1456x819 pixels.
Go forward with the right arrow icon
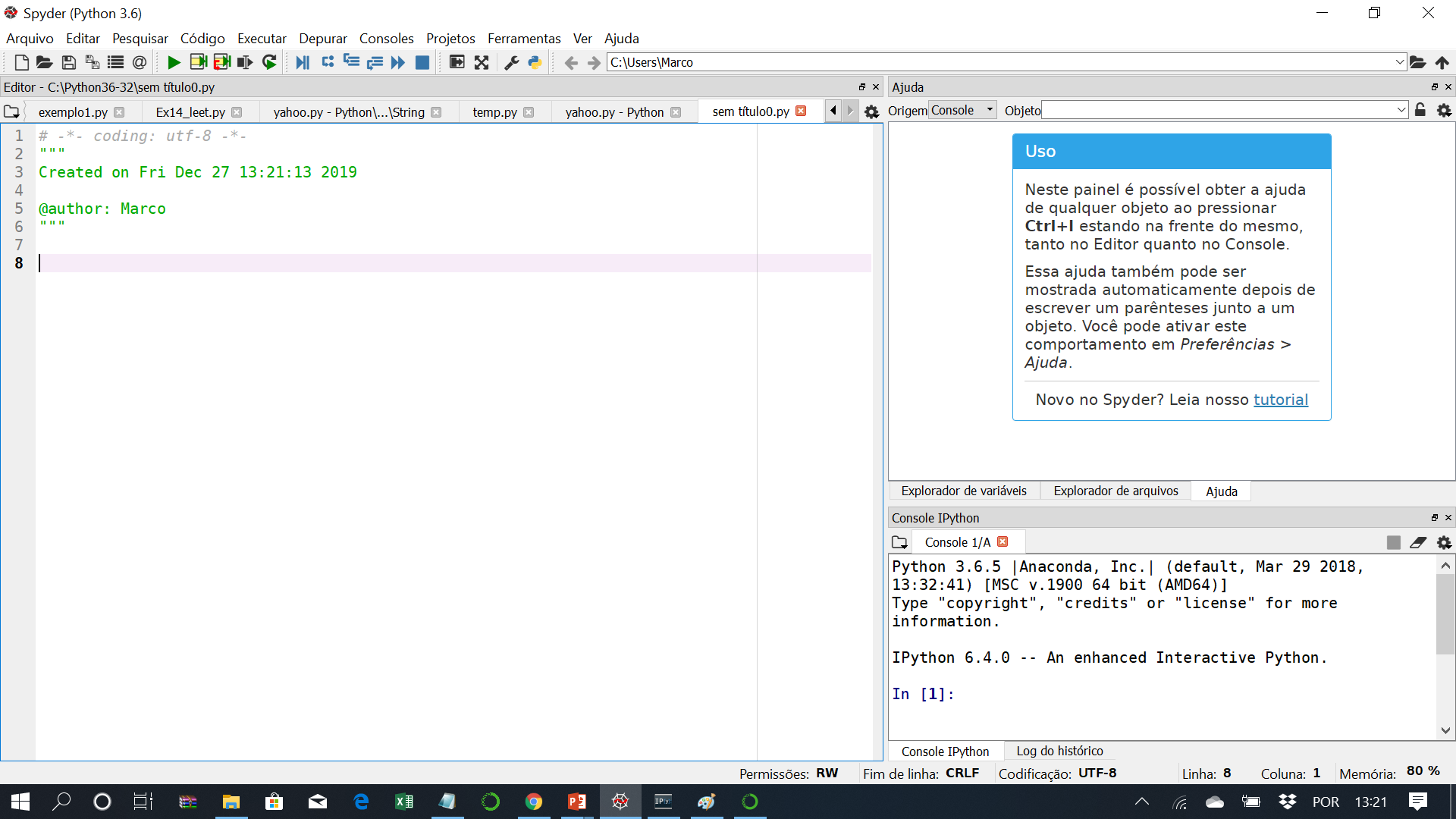(594, 62)
